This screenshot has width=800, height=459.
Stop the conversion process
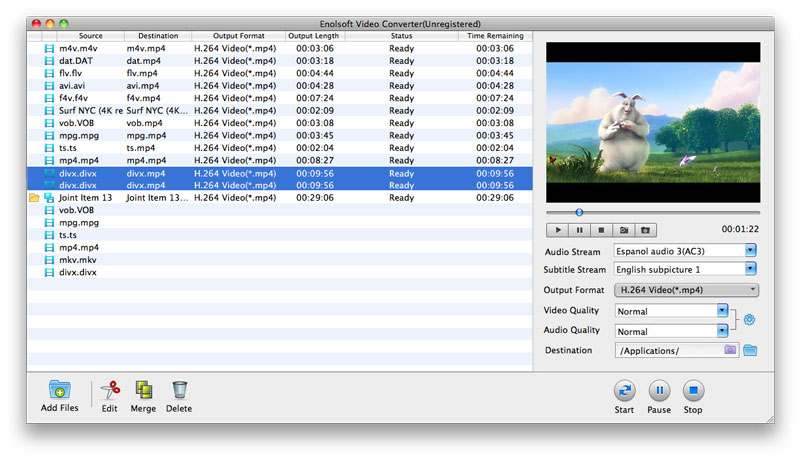(x=693, y=391)
